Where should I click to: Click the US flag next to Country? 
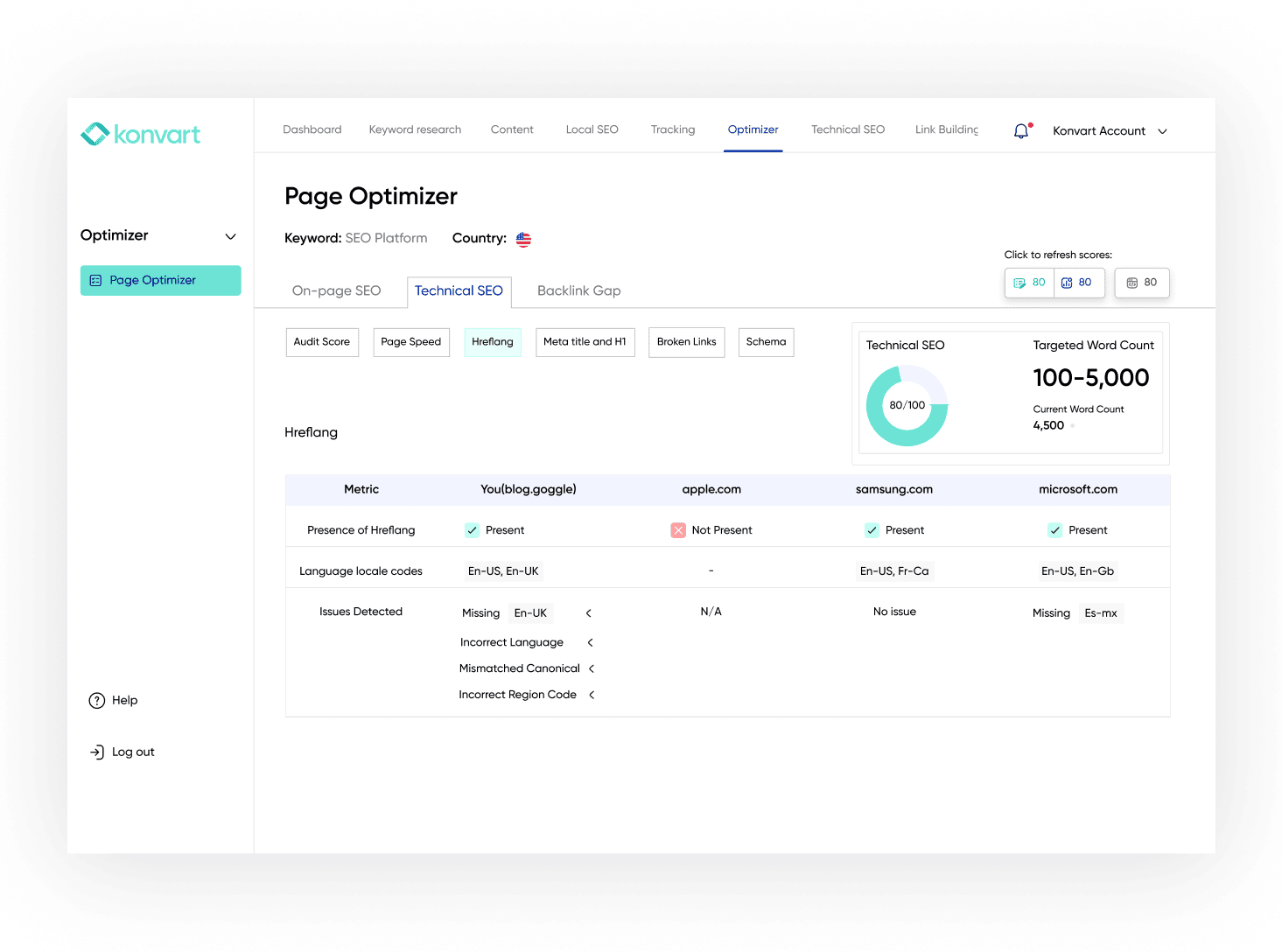(x=522, y=239)
